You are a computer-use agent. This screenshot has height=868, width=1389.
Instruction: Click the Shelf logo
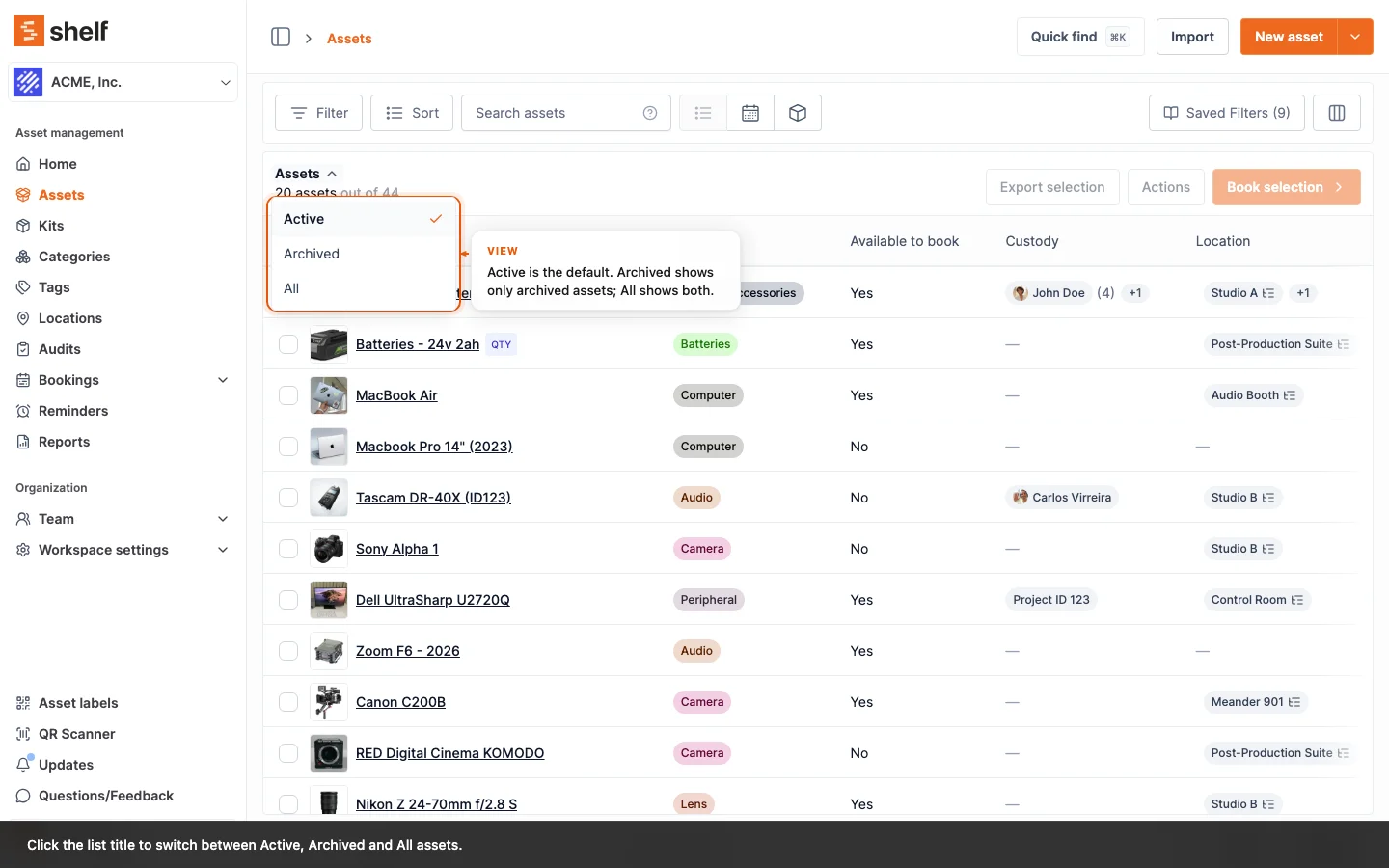click(61, 31)
